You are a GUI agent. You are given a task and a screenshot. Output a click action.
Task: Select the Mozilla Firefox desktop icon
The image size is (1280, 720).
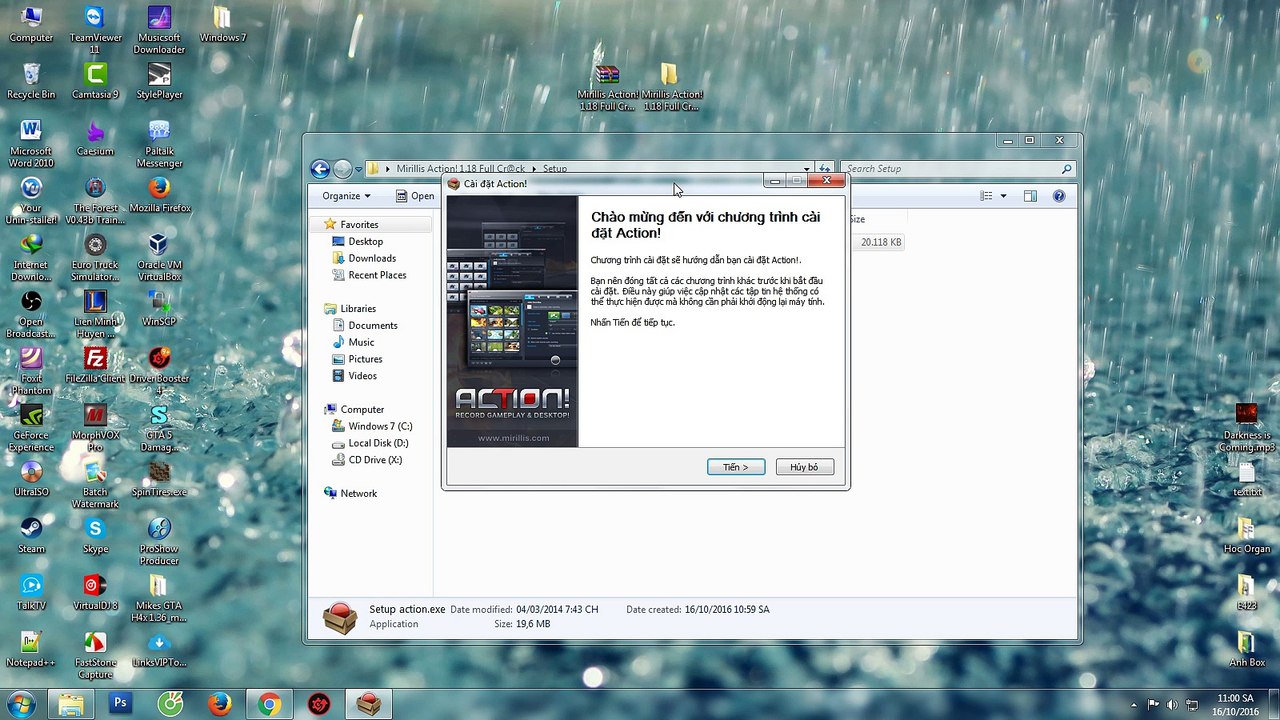tap(159, 195)
